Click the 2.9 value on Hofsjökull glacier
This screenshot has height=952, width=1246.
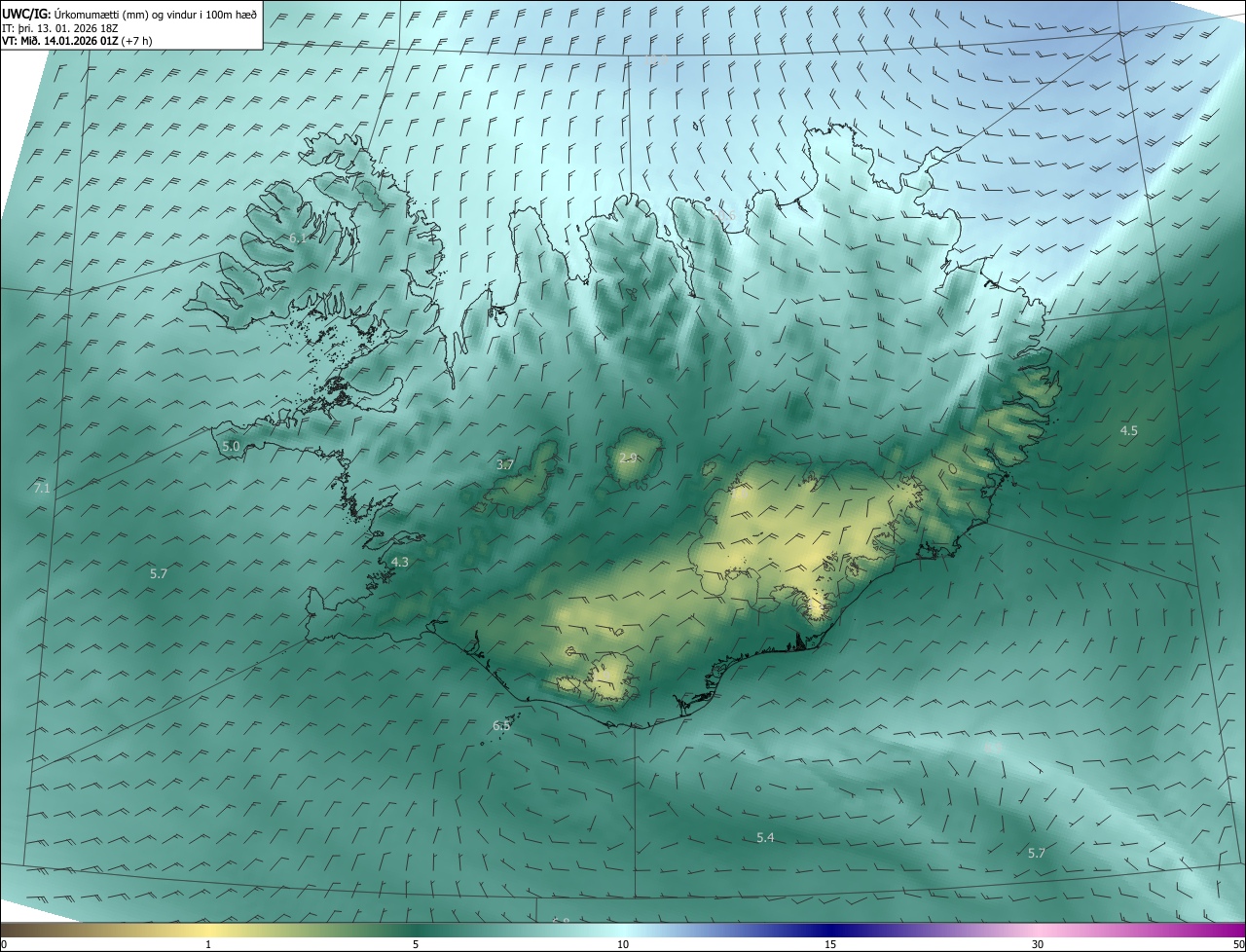point(628,458)
